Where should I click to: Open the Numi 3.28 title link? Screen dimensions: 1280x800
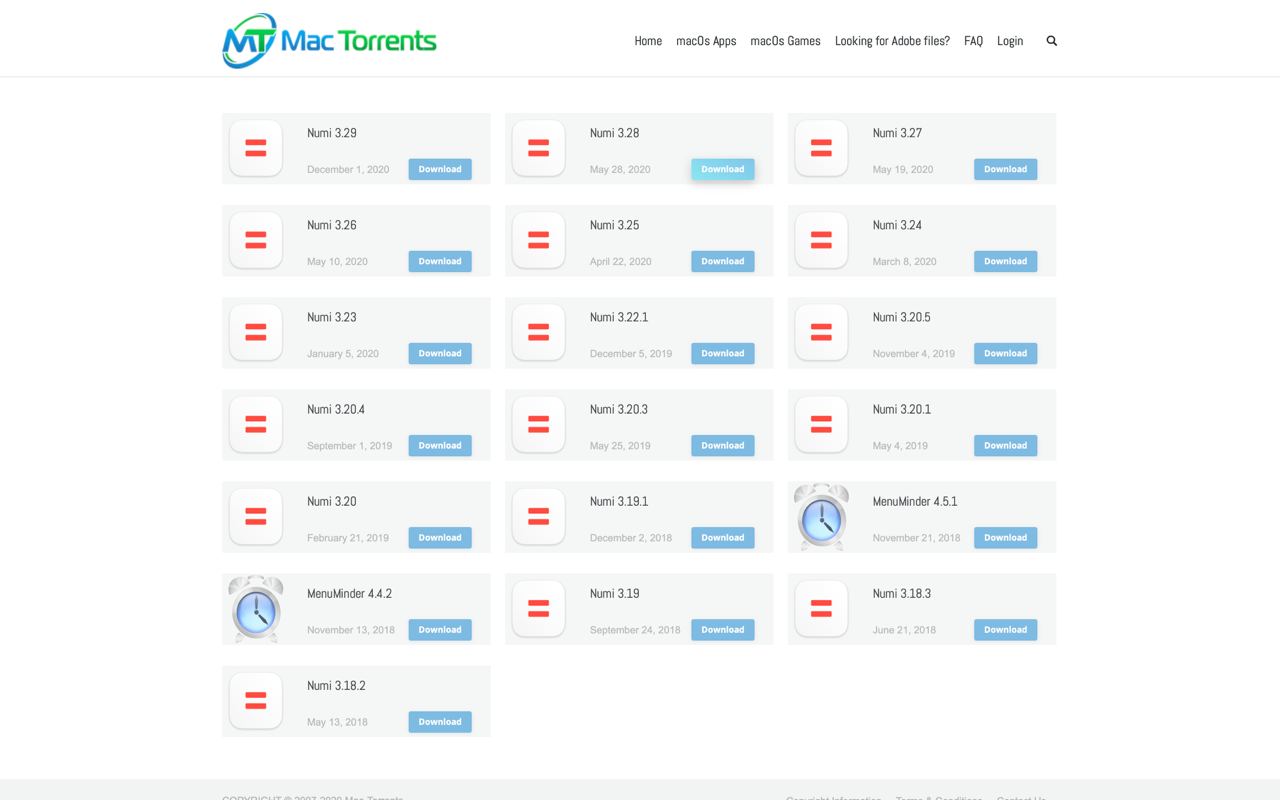pyautogui.click(x=615, y=133)
